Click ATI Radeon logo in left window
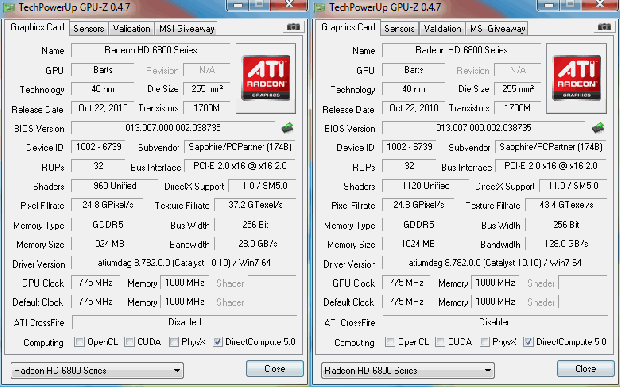This screenshot has height=387, width=620. point(265,78)
